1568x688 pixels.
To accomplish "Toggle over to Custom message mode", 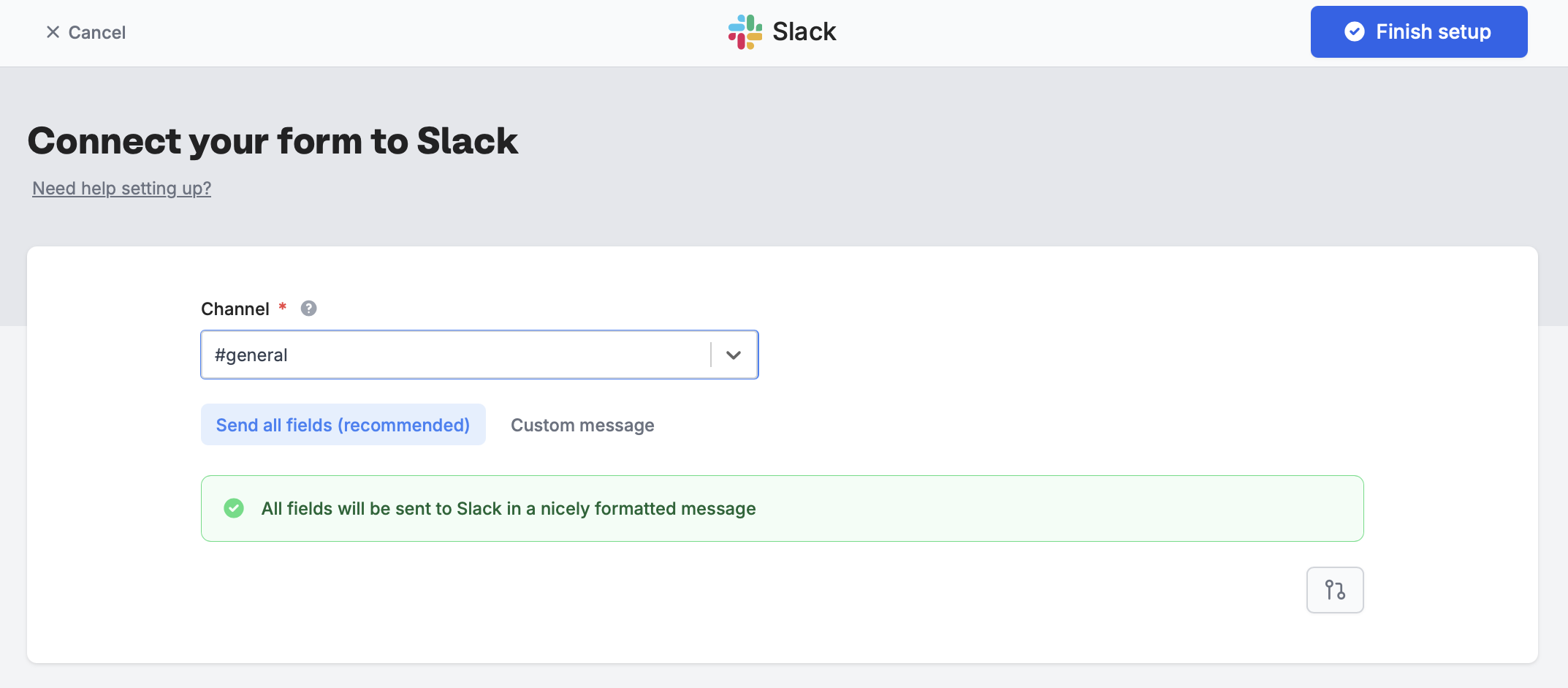I will (x=582, y=425).
